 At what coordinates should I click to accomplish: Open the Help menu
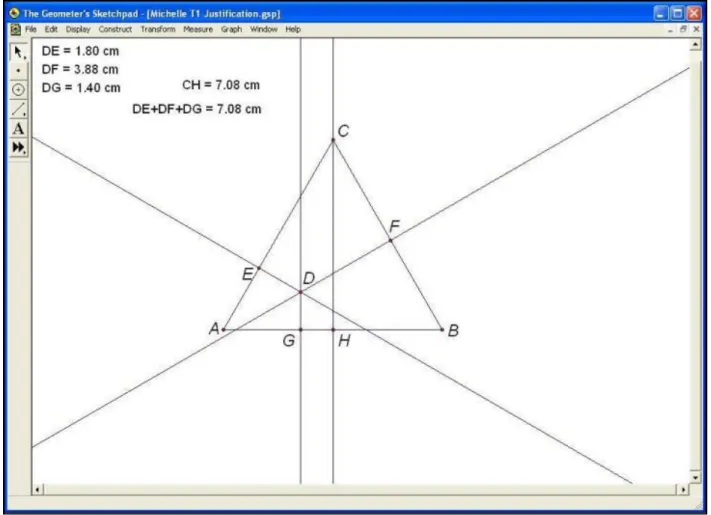[x=293, y=29]
